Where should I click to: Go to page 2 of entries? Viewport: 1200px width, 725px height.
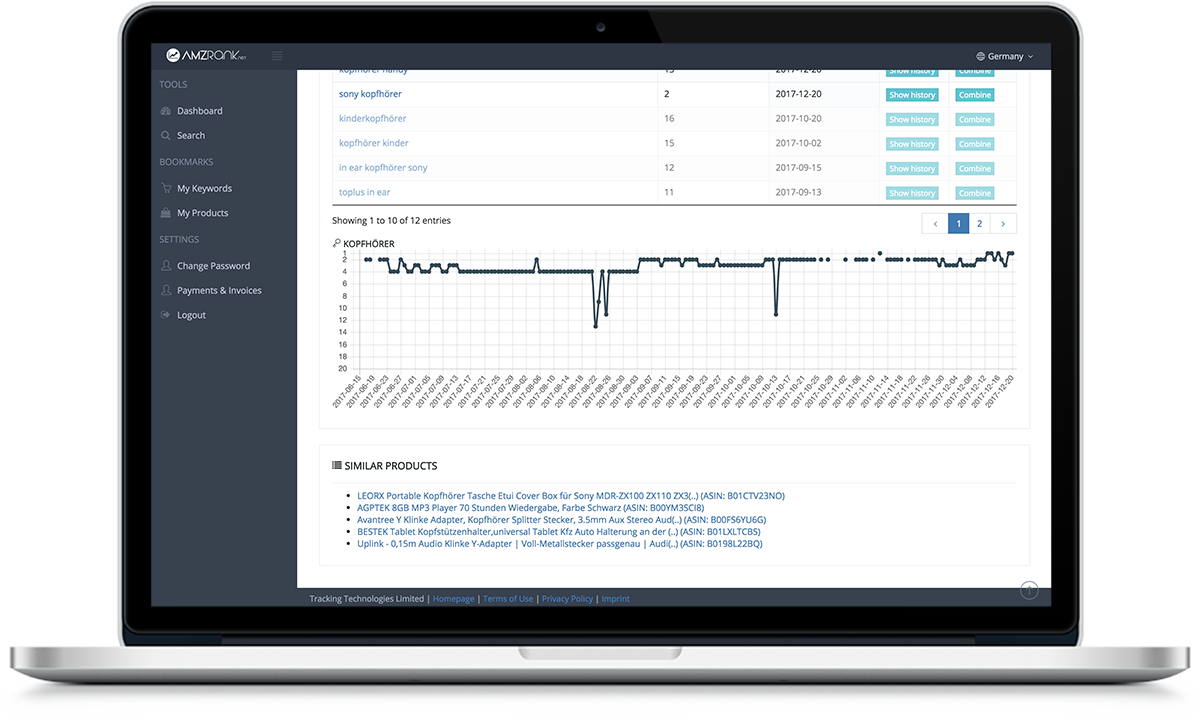tap(979, 224)
